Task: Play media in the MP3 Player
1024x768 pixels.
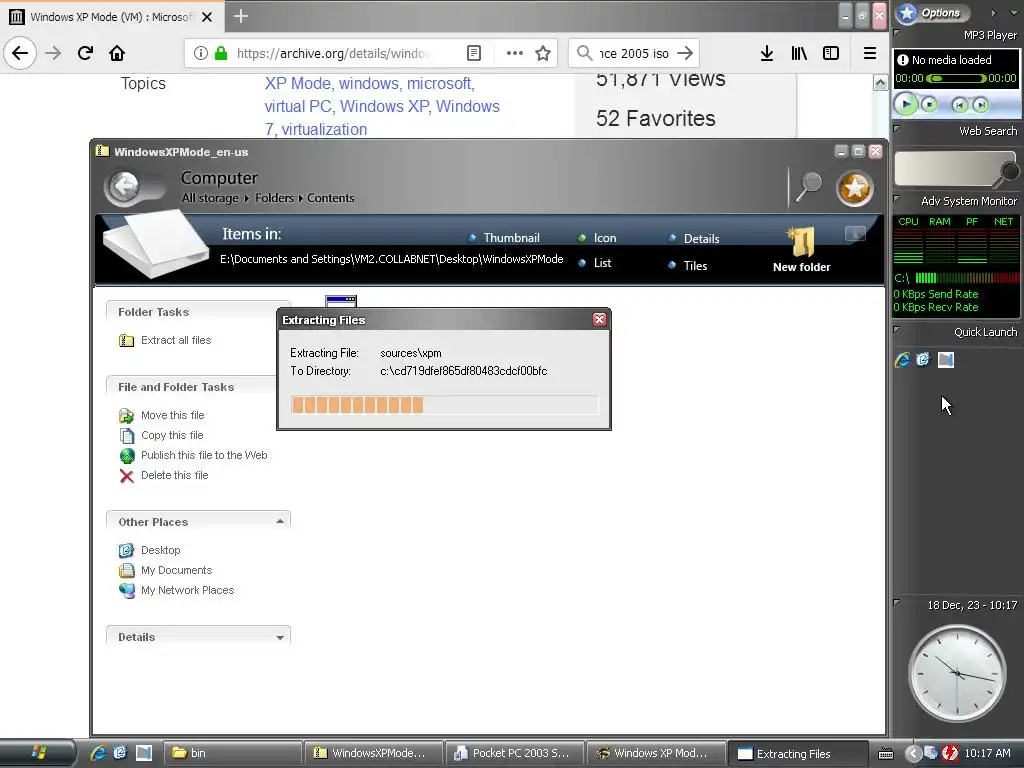Action: (x=905, y=104)
